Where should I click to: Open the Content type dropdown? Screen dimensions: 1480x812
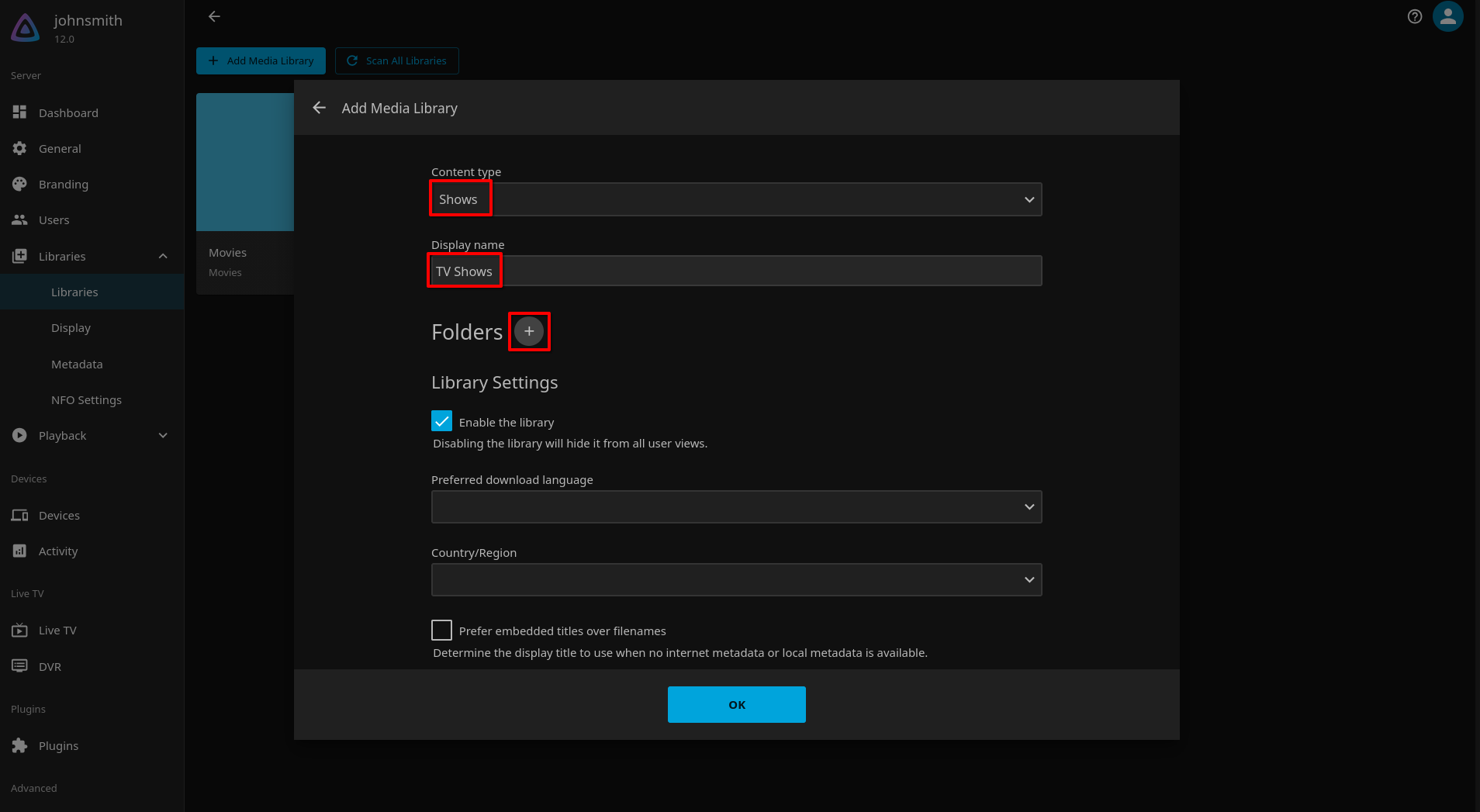[736, 199]
